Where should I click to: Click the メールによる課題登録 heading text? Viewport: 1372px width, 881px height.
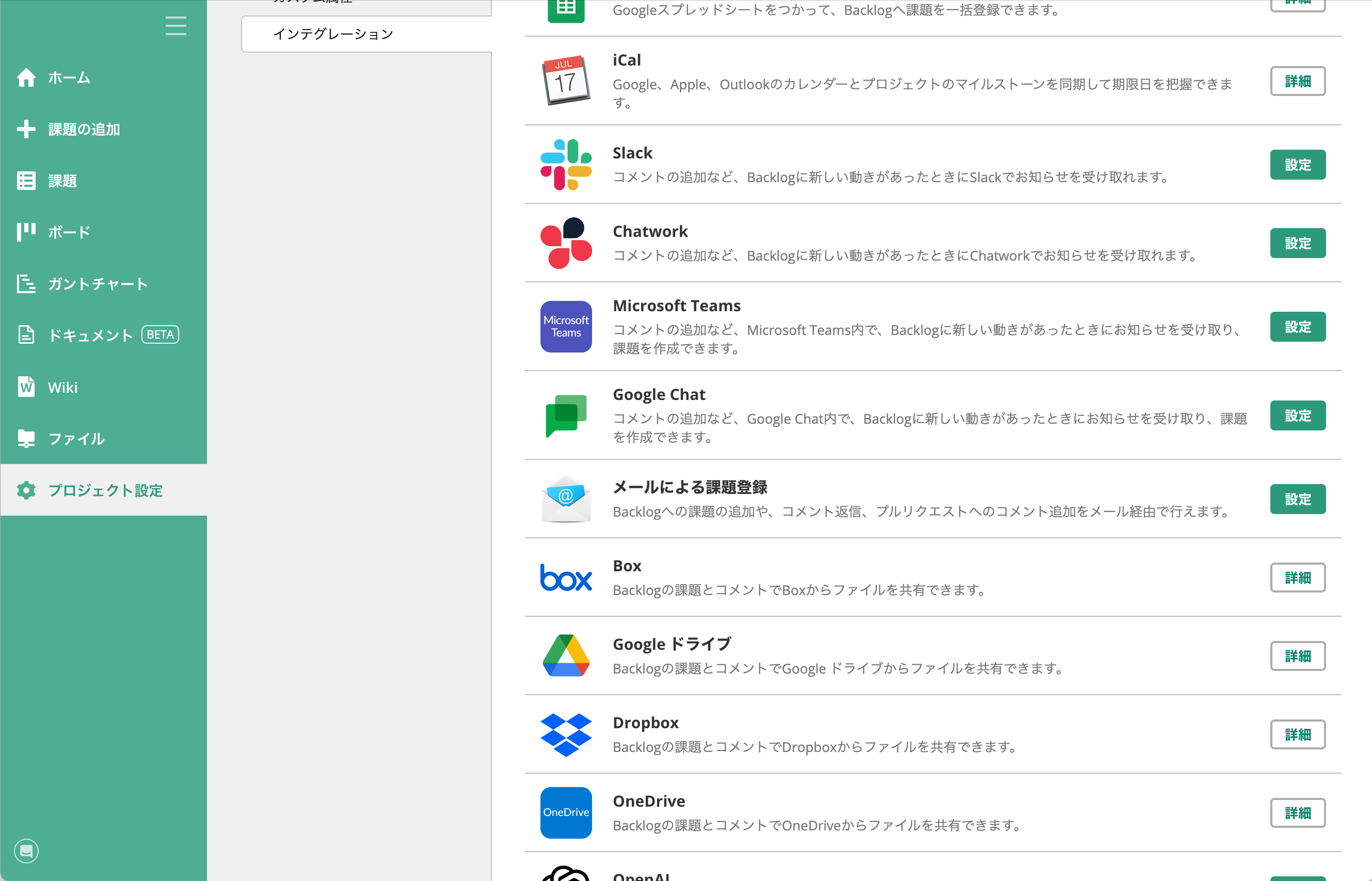690,487
